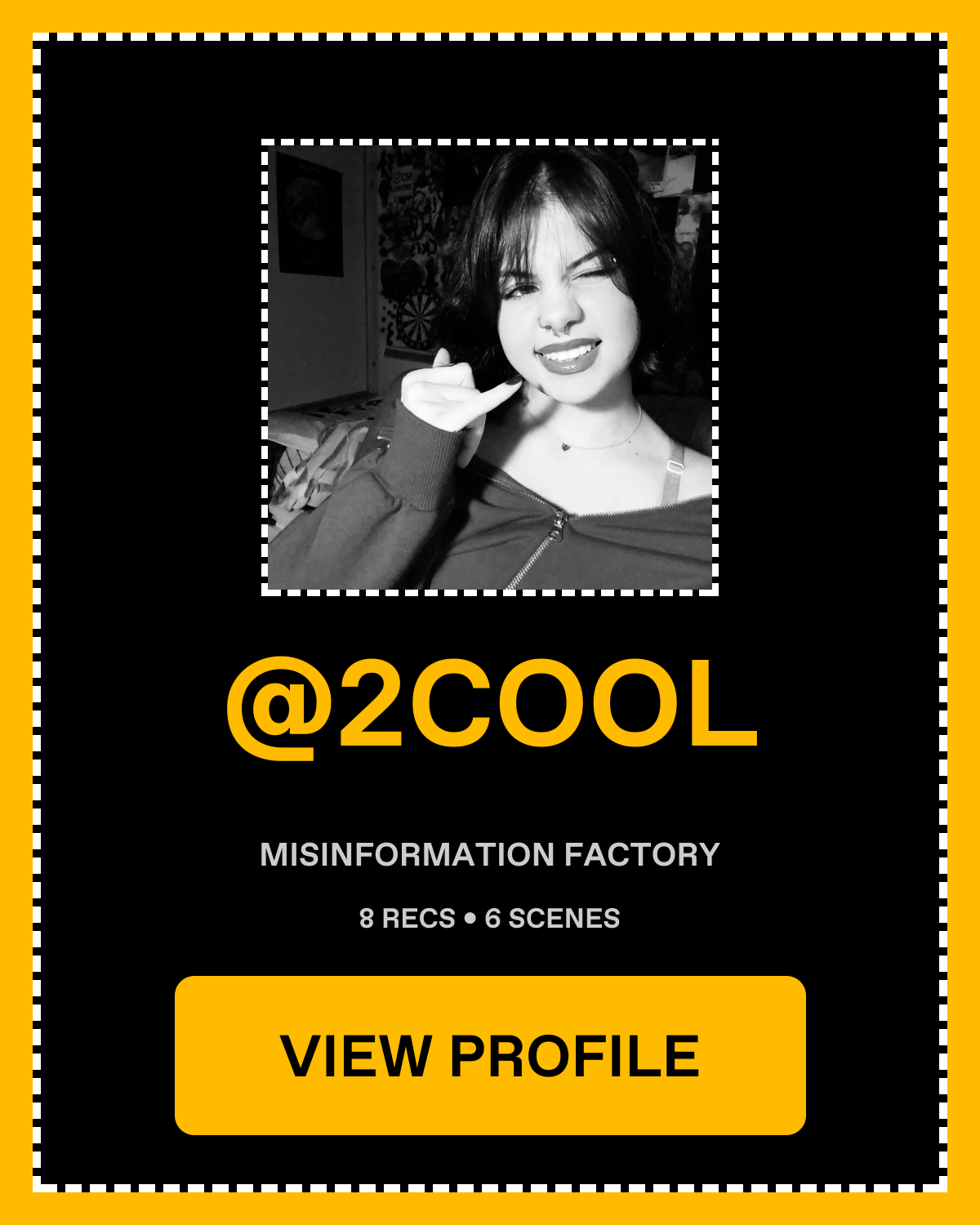Select the MISINFORMATION FACTORY tagline

pos(490,855)
